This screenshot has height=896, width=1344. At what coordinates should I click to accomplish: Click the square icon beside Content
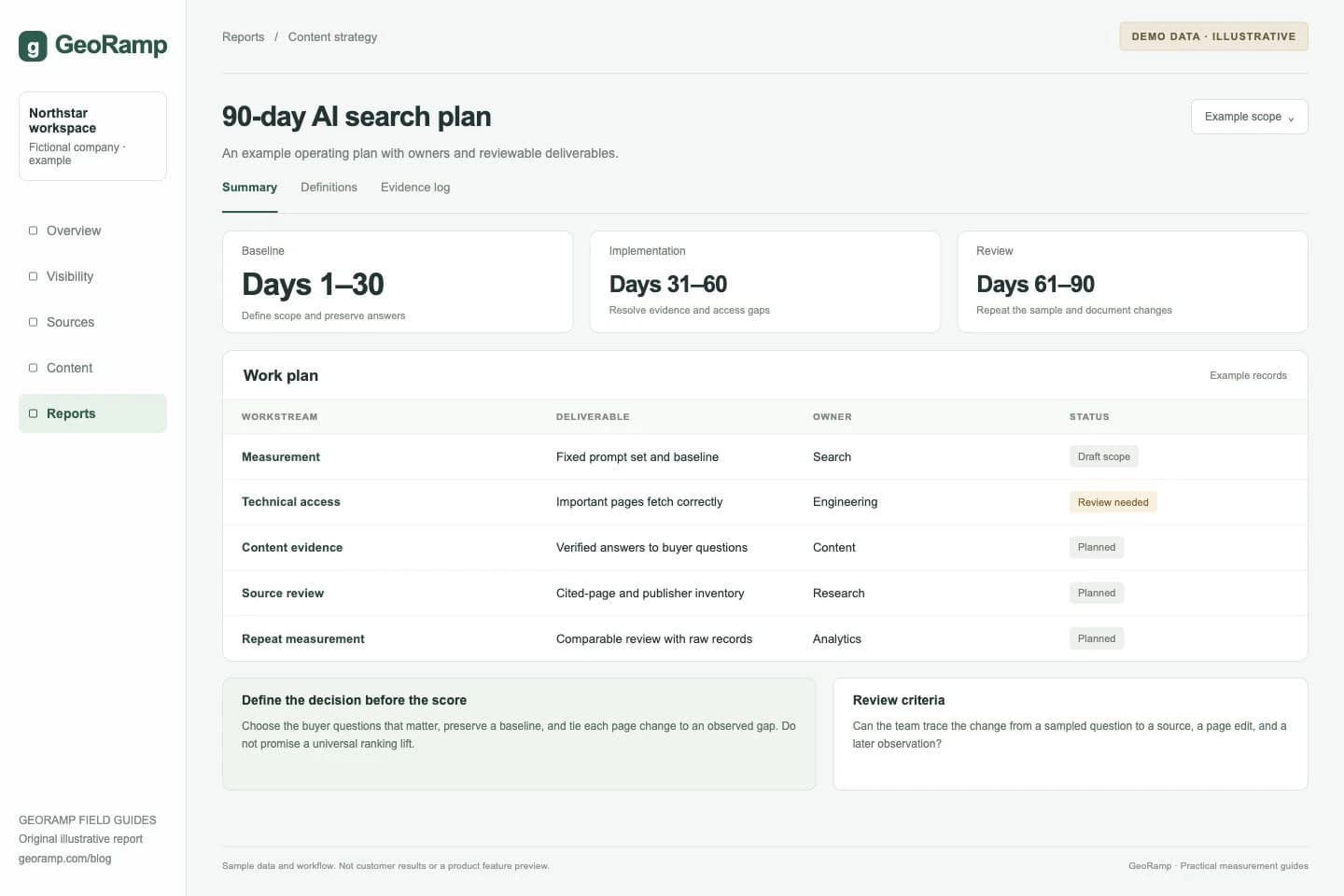(x=34, y=368)
